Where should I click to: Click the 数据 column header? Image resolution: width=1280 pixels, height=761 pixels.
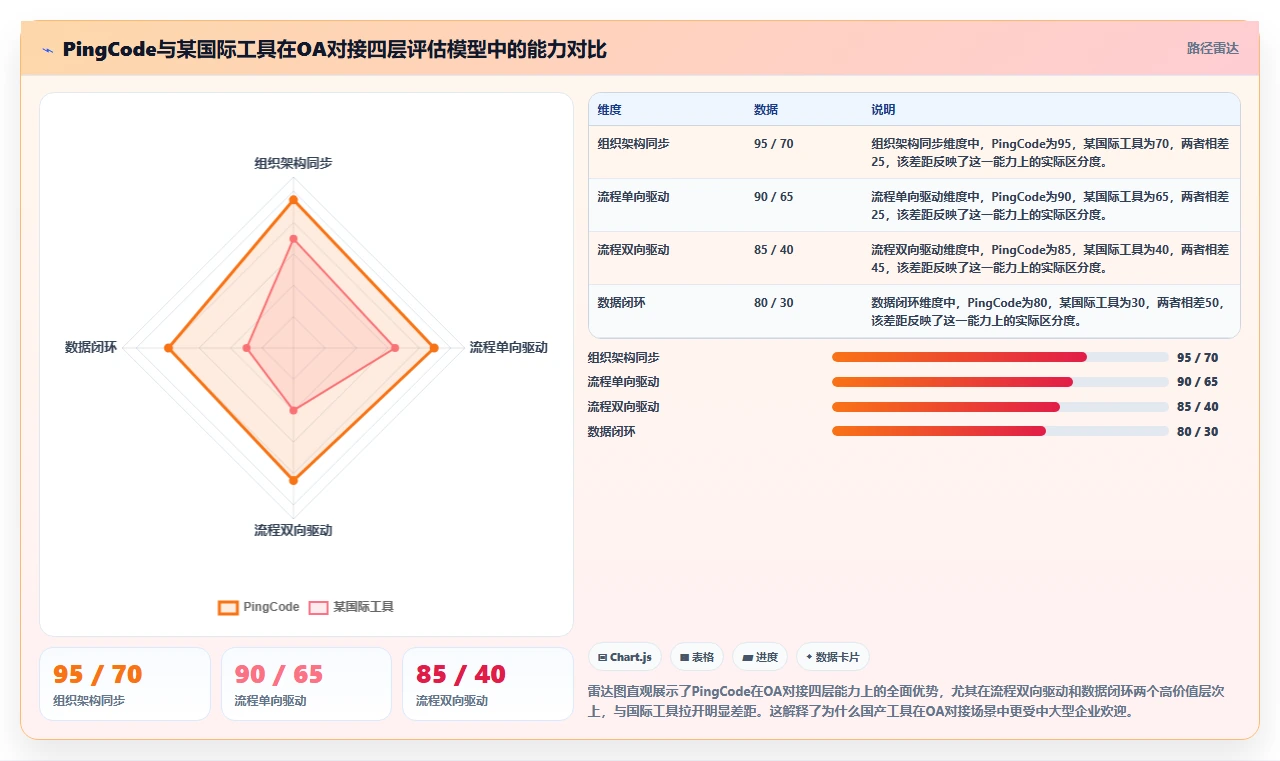pos(766,110)
